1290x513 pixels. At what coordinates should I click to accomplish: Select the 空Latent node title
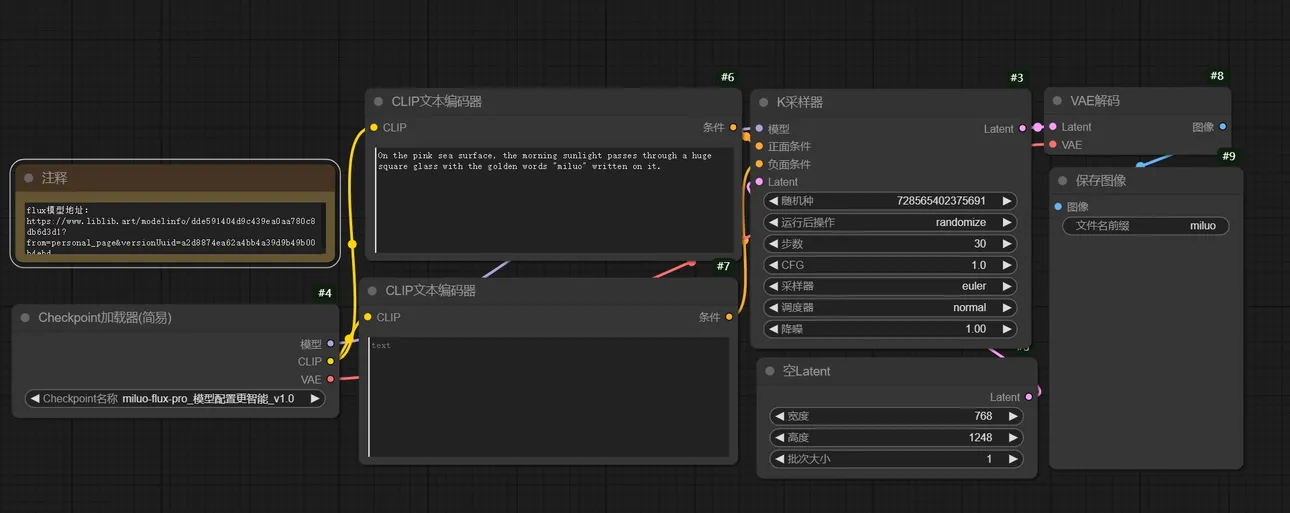[x=807, y=371]
